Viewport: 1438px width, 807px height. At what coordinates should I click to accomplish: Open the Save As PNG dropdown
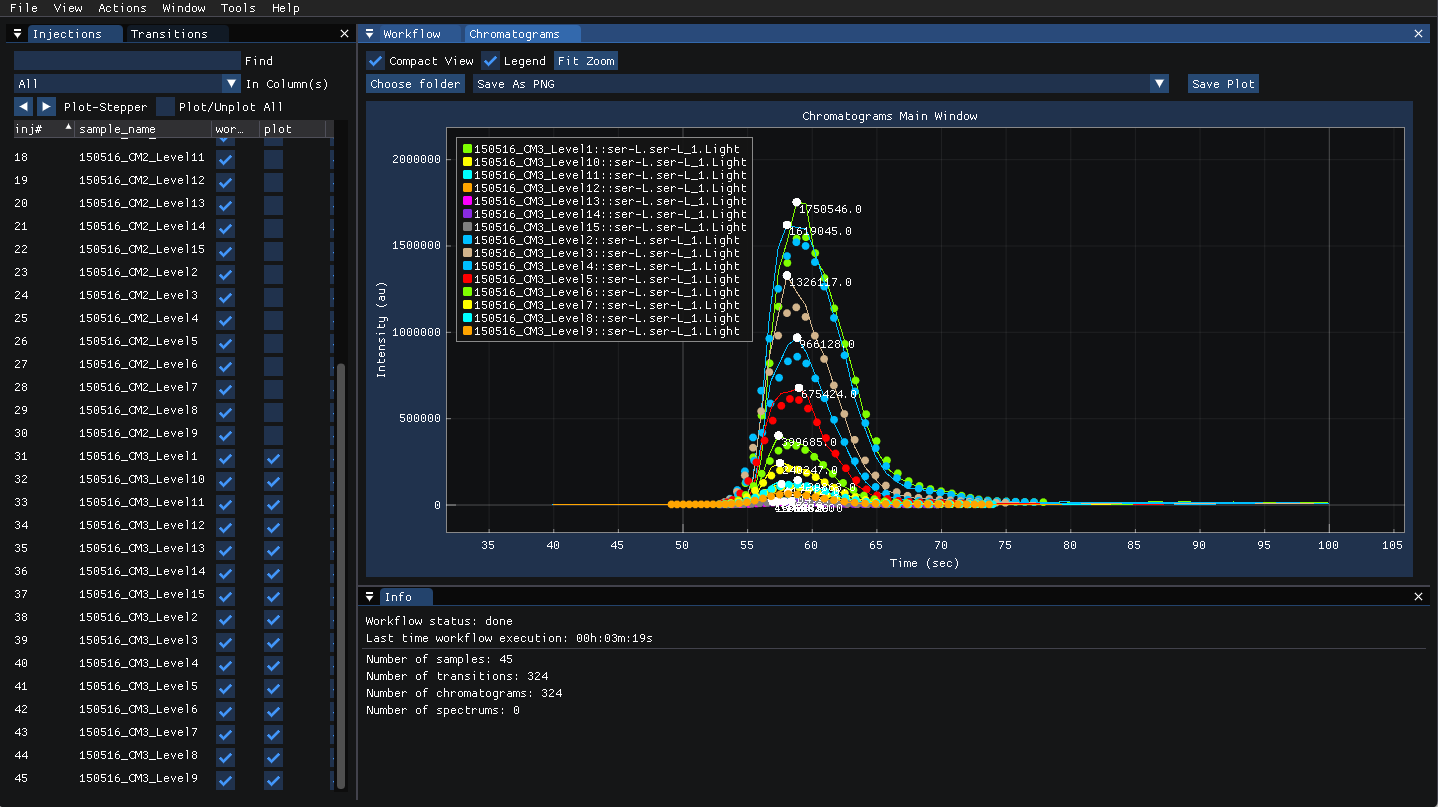[x=821, y=84]
